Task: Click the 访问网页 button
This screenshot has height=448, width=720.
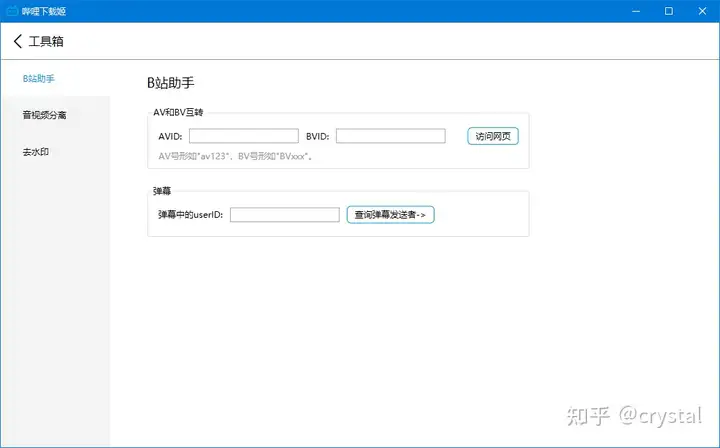Action: [x=493, y=136]
